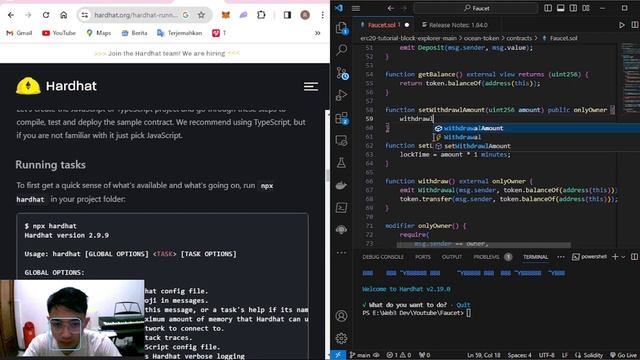Open Run and Debug view

tap(341, 96)
